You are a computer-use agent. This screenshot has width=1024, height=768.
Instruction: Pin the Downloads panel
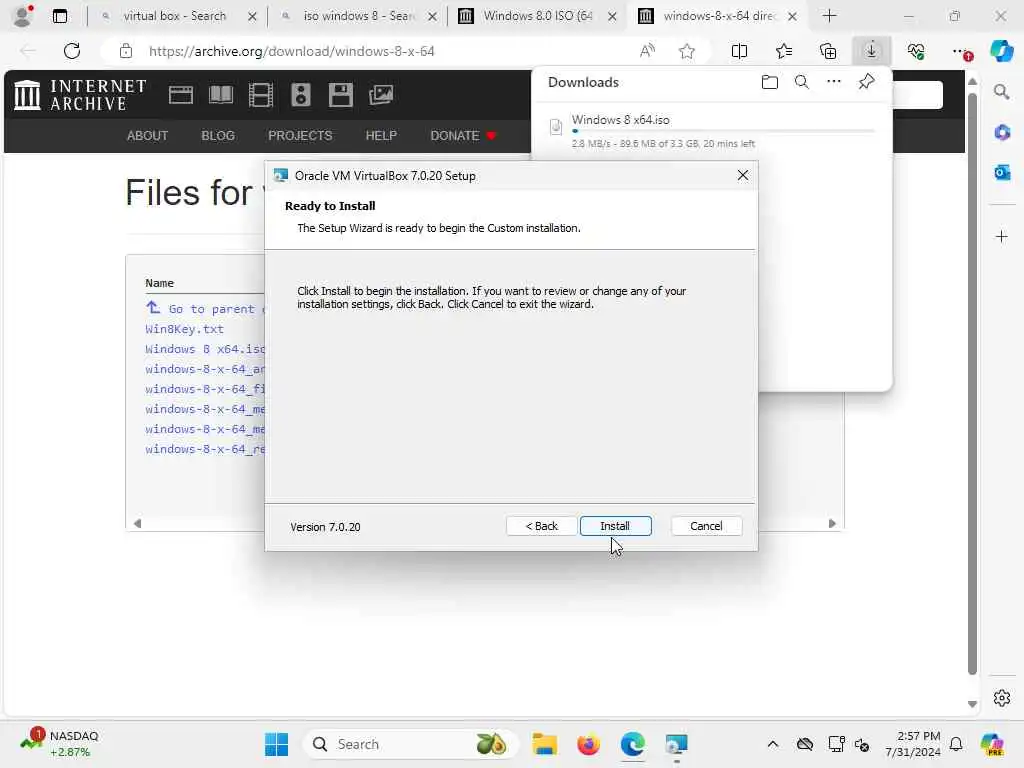pyautogui.click(x=867, y=82)
